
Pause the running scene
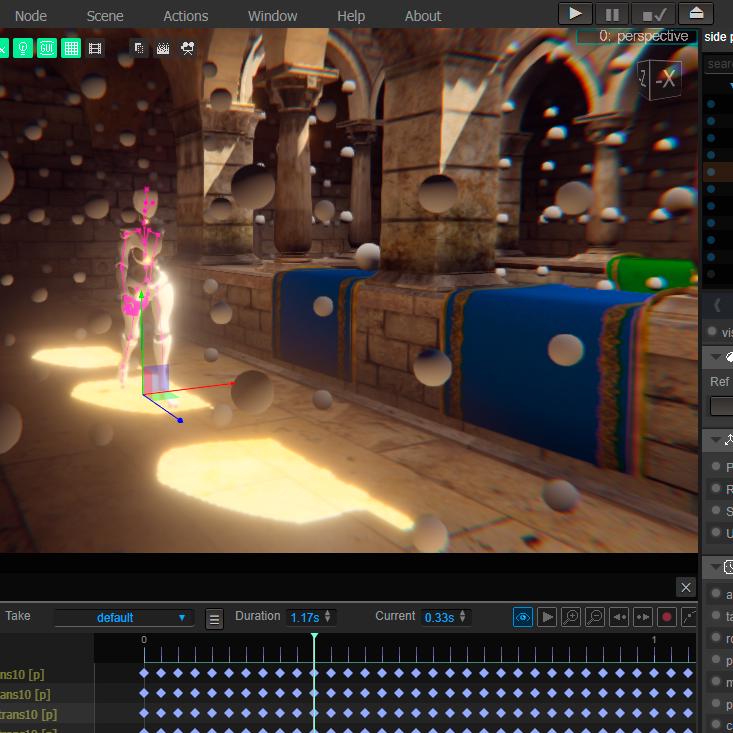pyautogui.click(x=612, y=14)
